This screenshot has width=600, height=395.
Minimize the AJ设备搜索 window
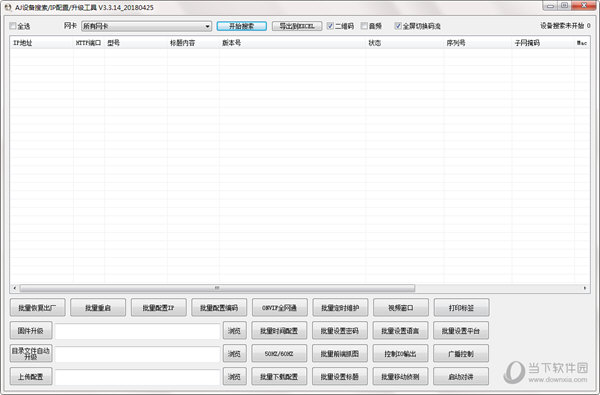pos(550,6)
